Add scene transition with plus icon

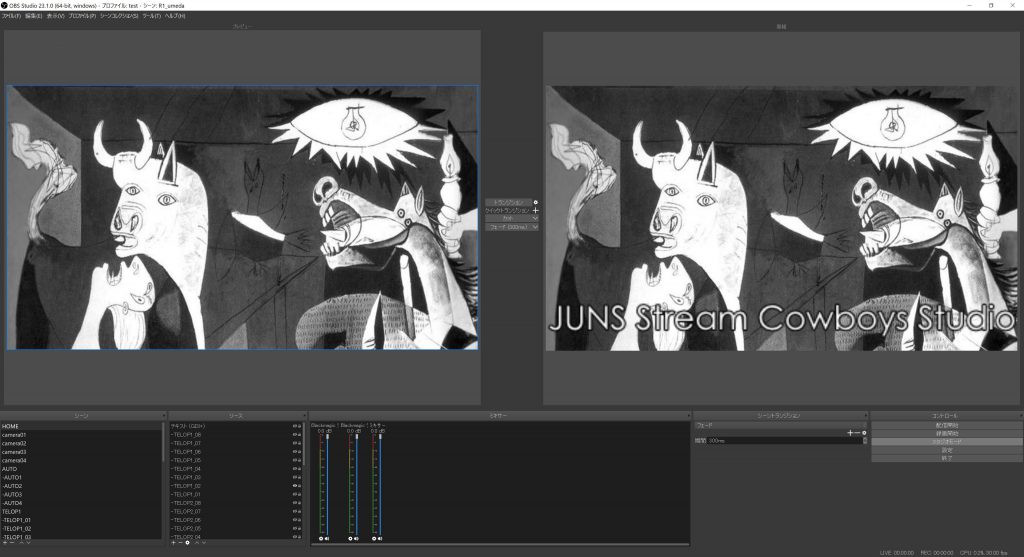coord(850,433)
